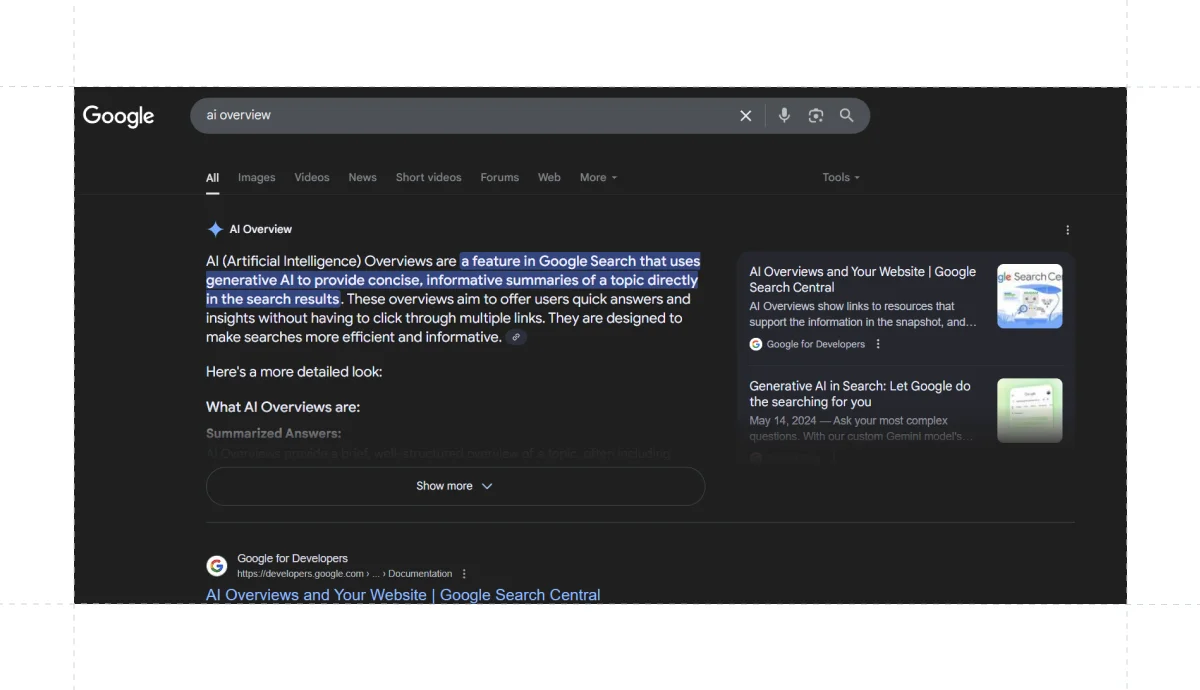Click the Search Central card thumbnail
Image resolution: width=1200 pixels, height=690 pixels.
click(x=1029, y=296)
